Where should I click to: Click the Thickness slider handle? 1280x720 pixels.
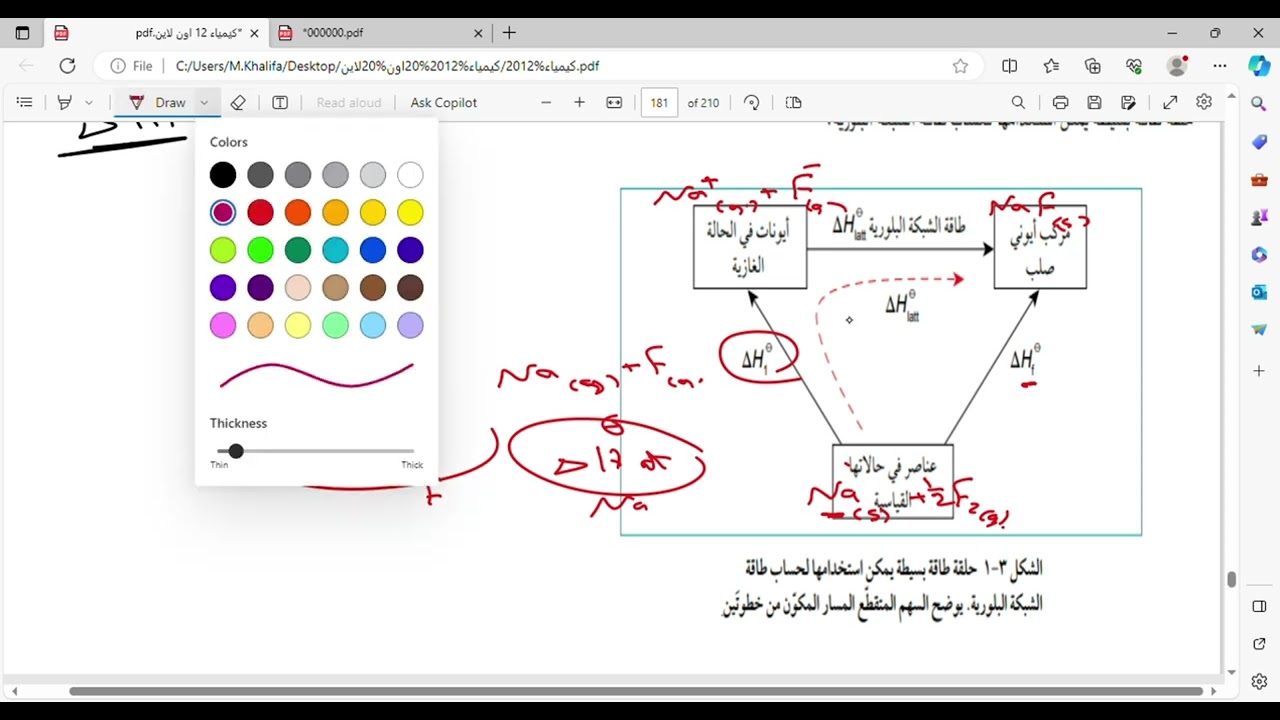[x=236, y=451]
